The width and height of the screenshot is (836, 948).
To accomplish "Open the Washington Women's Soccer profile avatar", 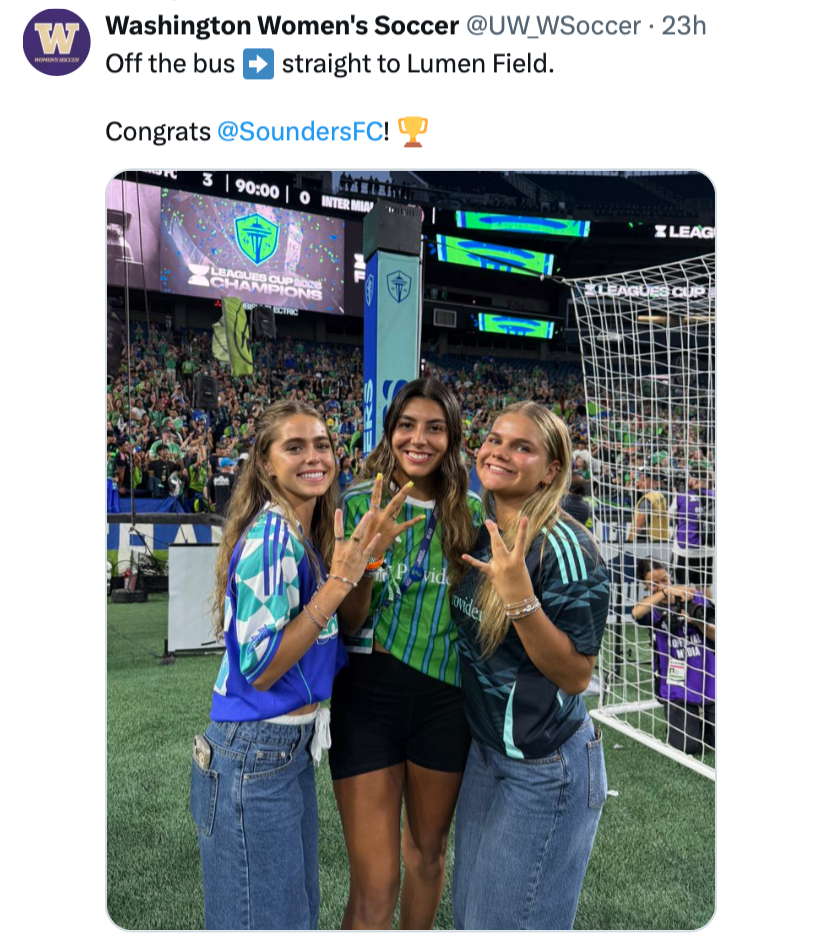I will (57, 42).
